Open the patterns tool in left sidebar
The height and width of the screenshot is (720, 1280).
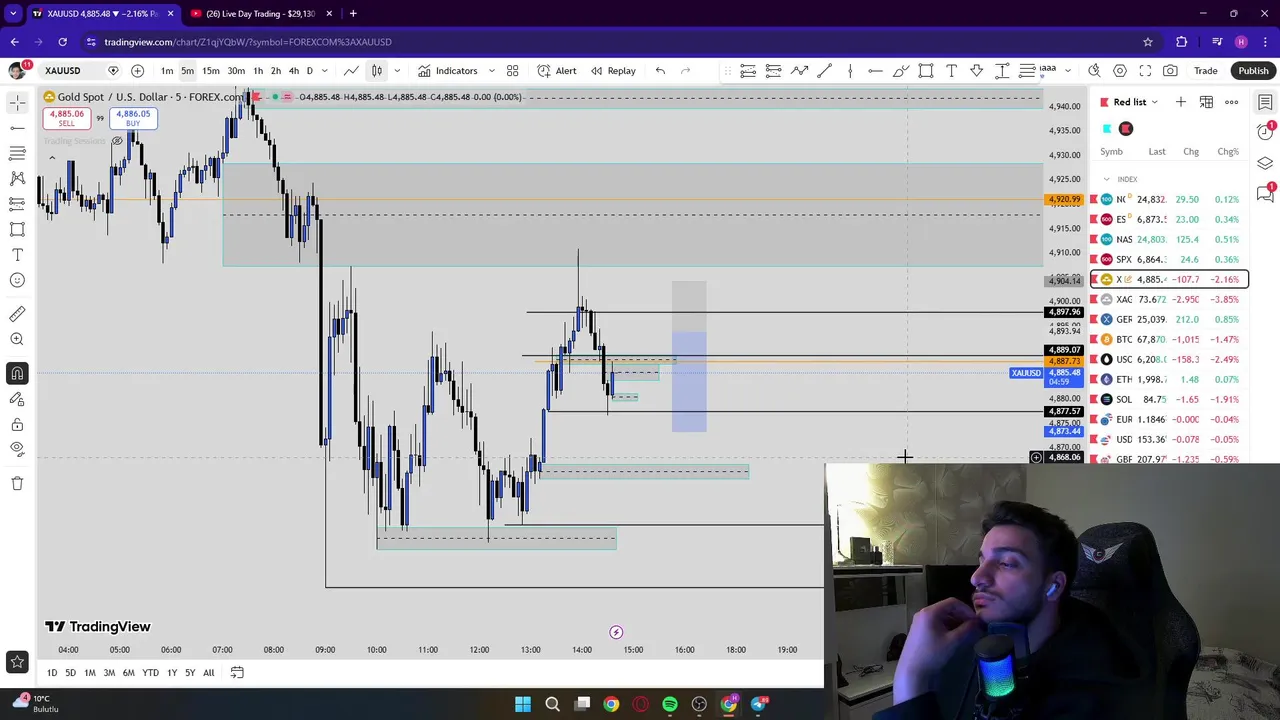[x=17, y=178]
